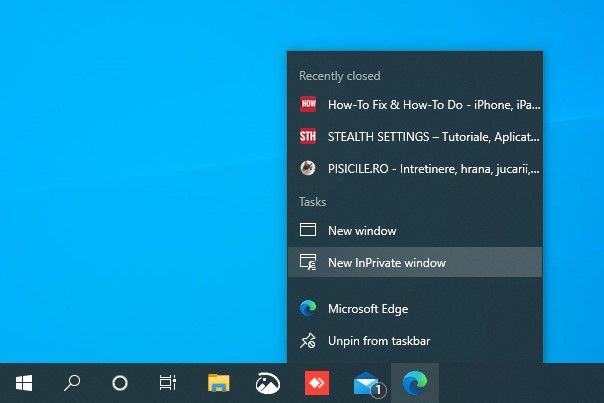
Task: Open Cortana from the taskbar circle
Action: click(120, 383)
